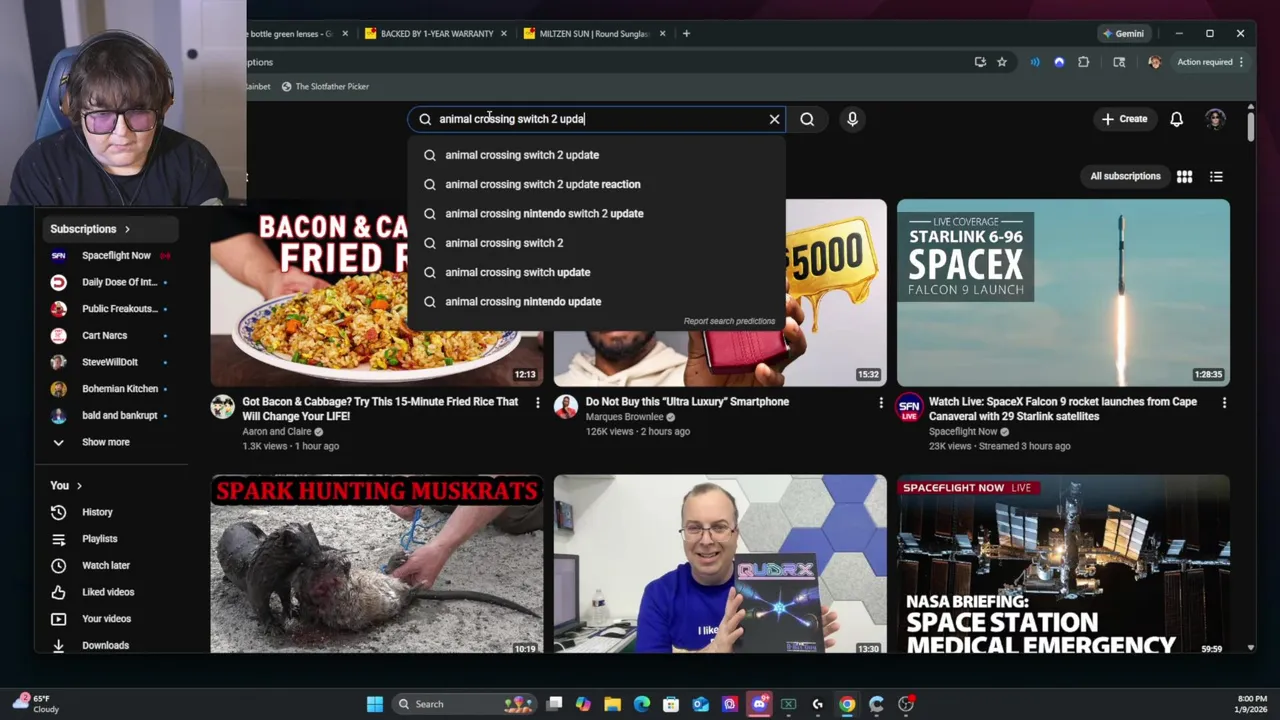The width and height of the screenshot is (1280, 720).
Task: Select suggestion 'animal crossing switch update'
Action: pos(596,272)
